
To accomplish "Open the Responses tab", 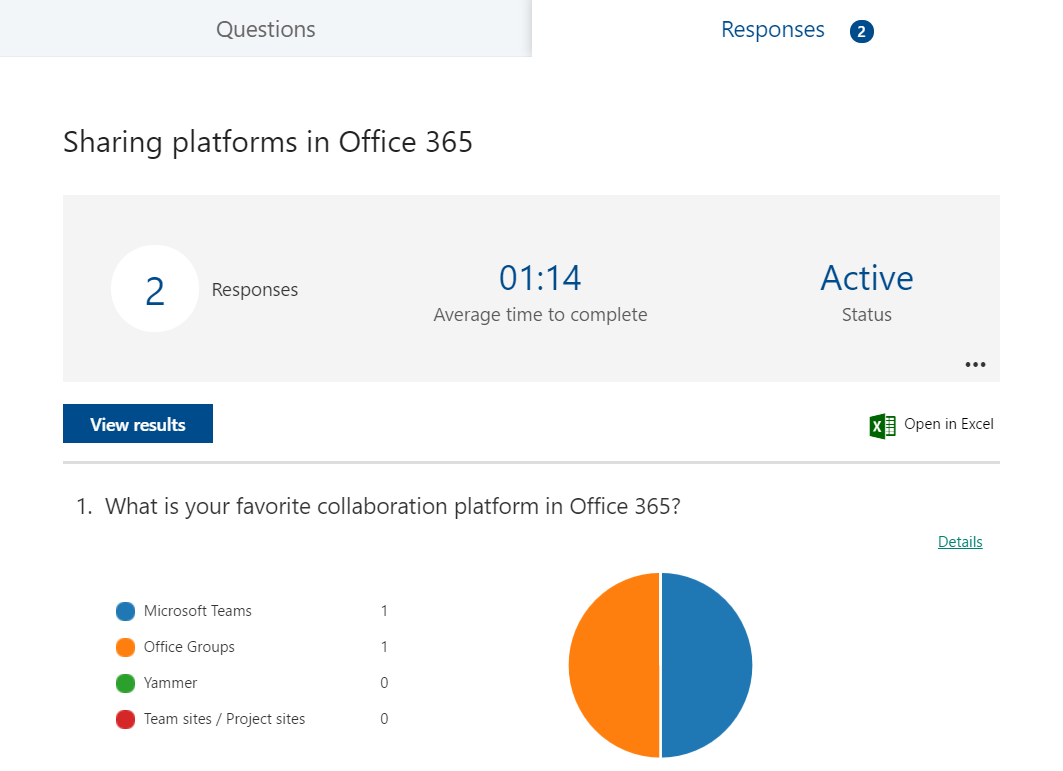I will tap(797, 29).
